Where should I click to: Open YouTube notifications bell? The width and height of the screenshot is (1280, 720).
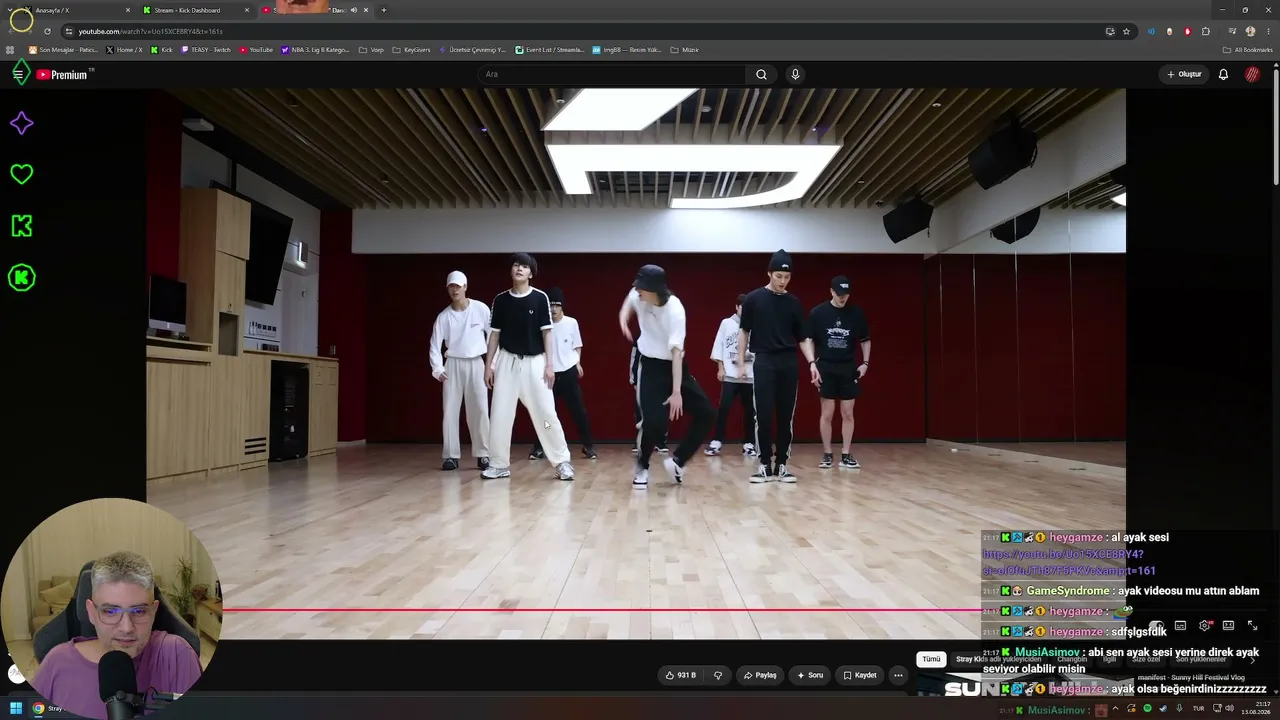point(1223,74)
